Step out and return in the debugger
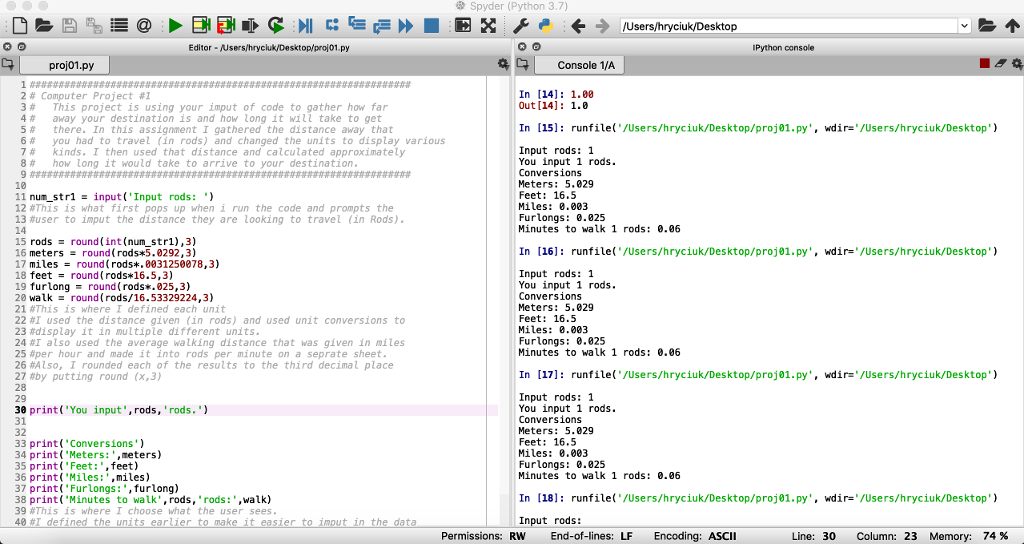This screenshot has width=1024, height=544. click(381, 25)
